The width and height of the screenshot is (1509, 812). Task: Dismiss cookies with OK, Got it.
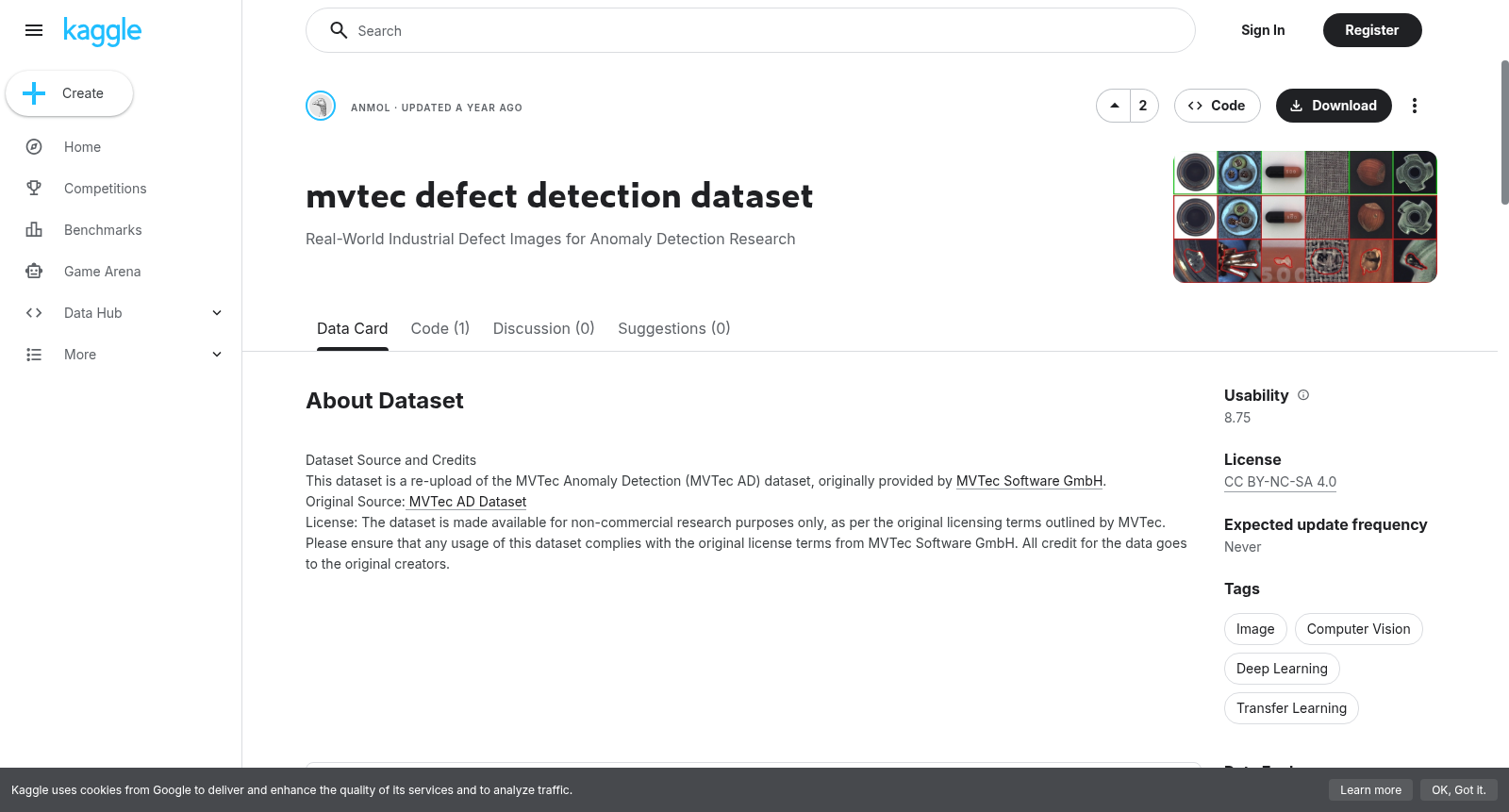(x=1458, y=790)
